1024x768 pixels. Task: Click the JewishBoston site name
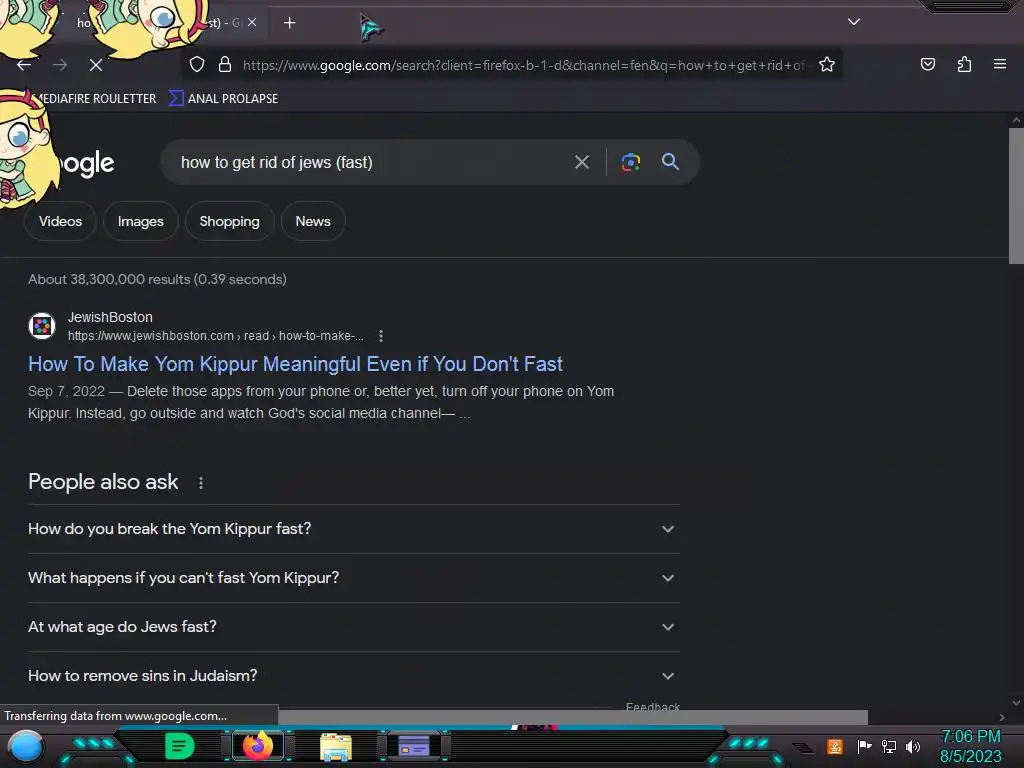coord(110,317)
